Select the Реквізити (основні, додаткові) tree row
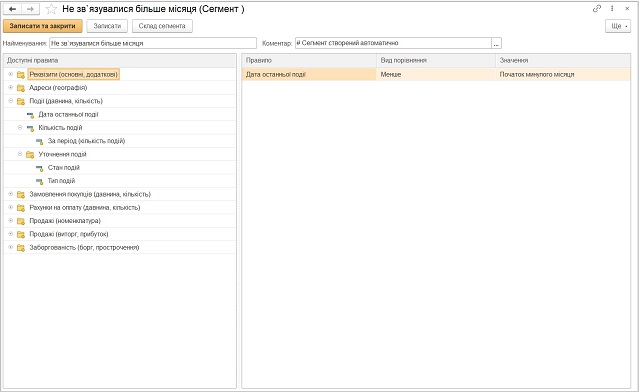 tap(120, 74)
